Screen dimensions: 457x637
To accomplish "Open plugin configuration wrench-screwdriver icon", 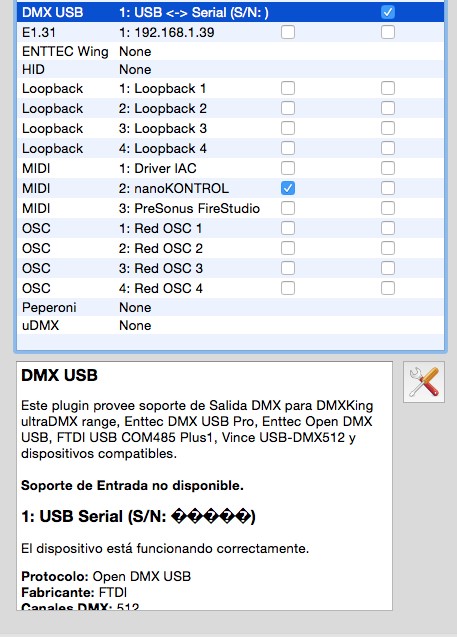I will pos(424,382).
